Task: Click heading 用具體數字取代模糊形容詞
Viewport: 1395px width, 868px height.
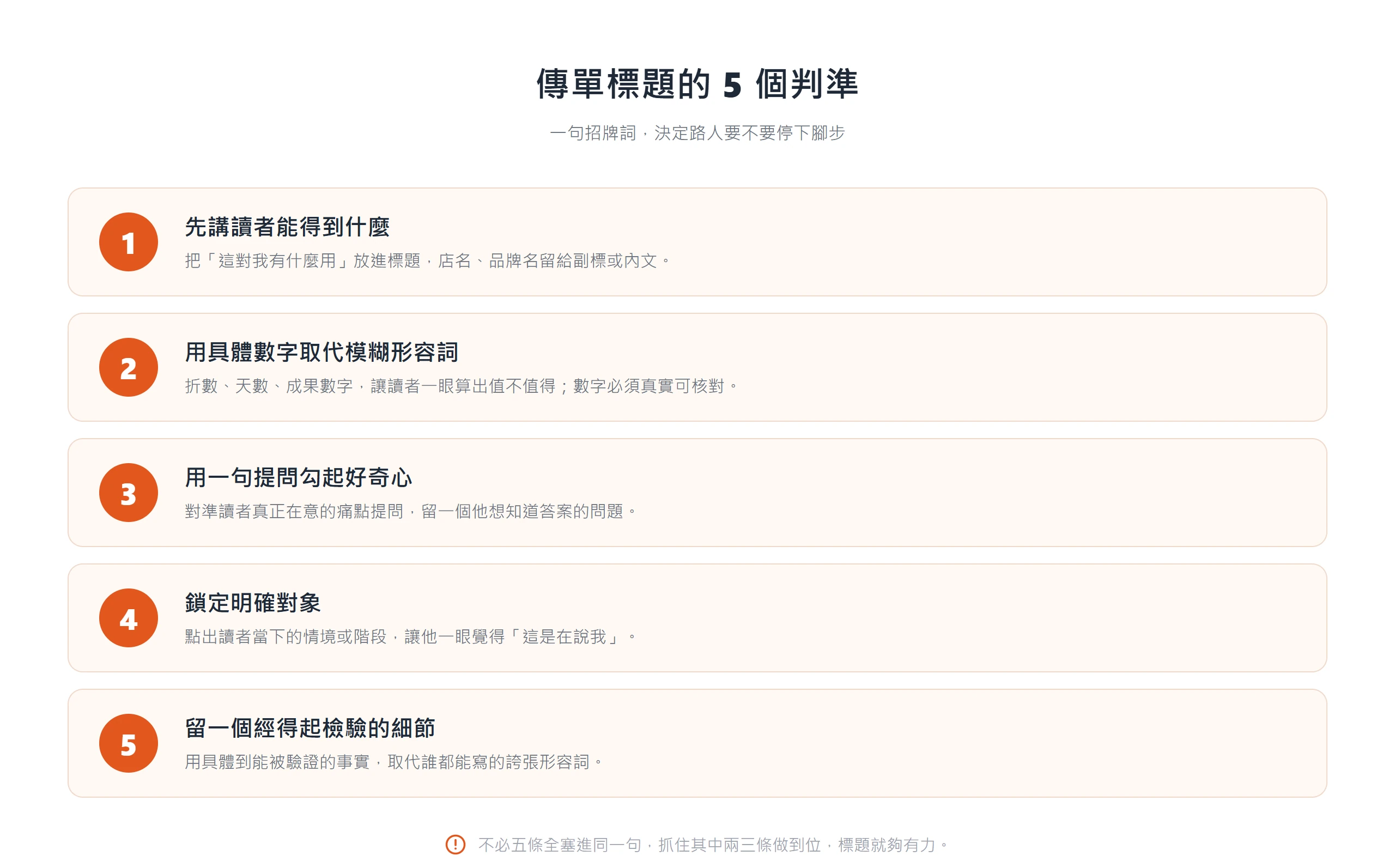Action: (x=322, y=352)
